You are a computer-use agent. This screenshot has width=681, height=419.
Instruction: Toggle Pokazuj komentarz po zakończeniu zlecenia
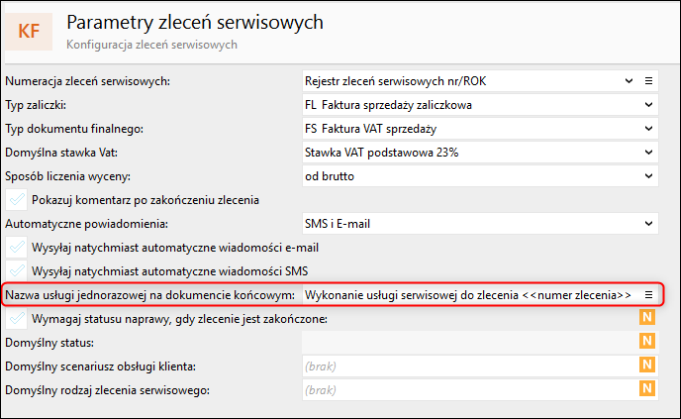16,200
